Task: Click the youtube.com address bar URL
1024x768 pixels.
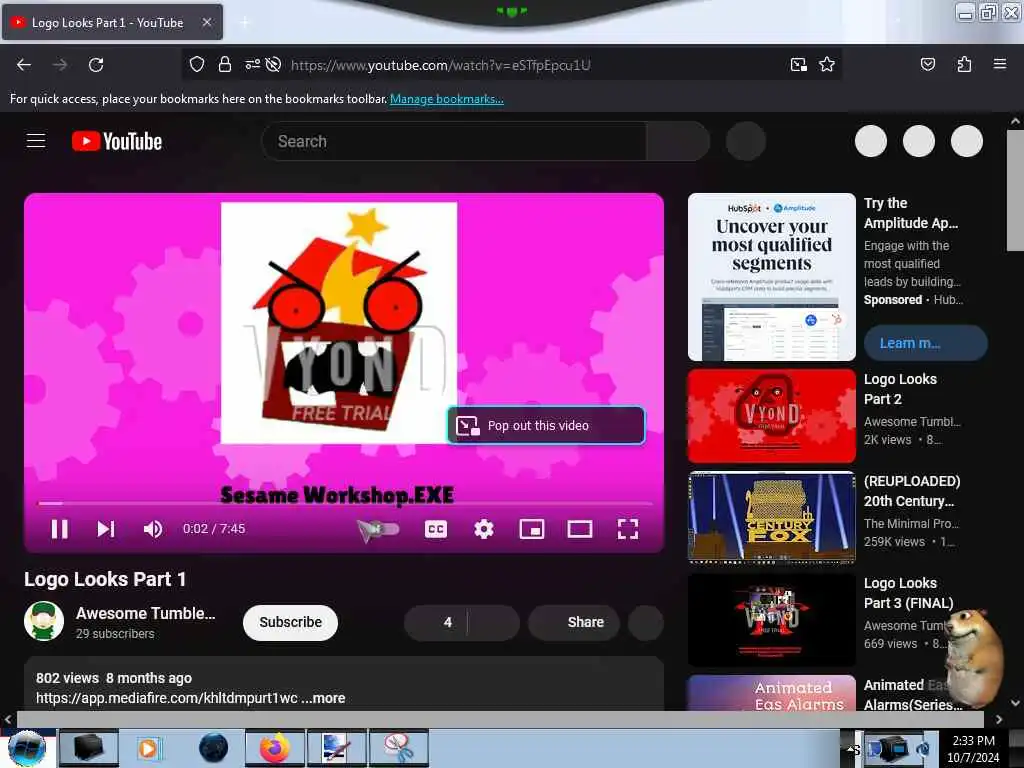Action: click(441, 65)
